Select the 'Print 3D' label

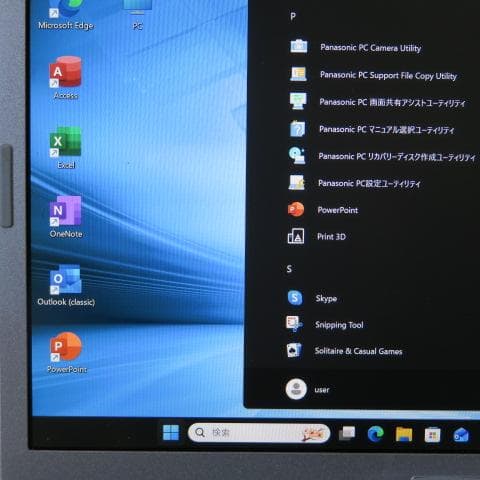tap(331, 237)
